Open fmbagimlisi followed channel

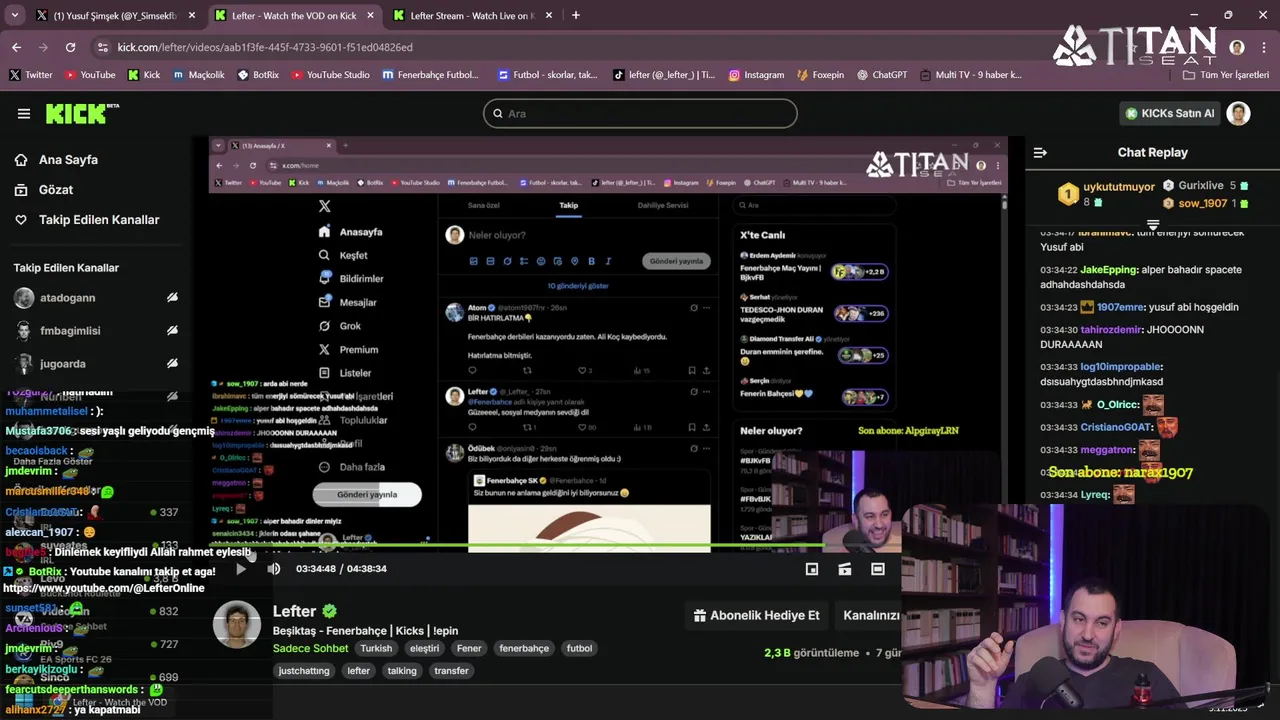click(96, 331)
